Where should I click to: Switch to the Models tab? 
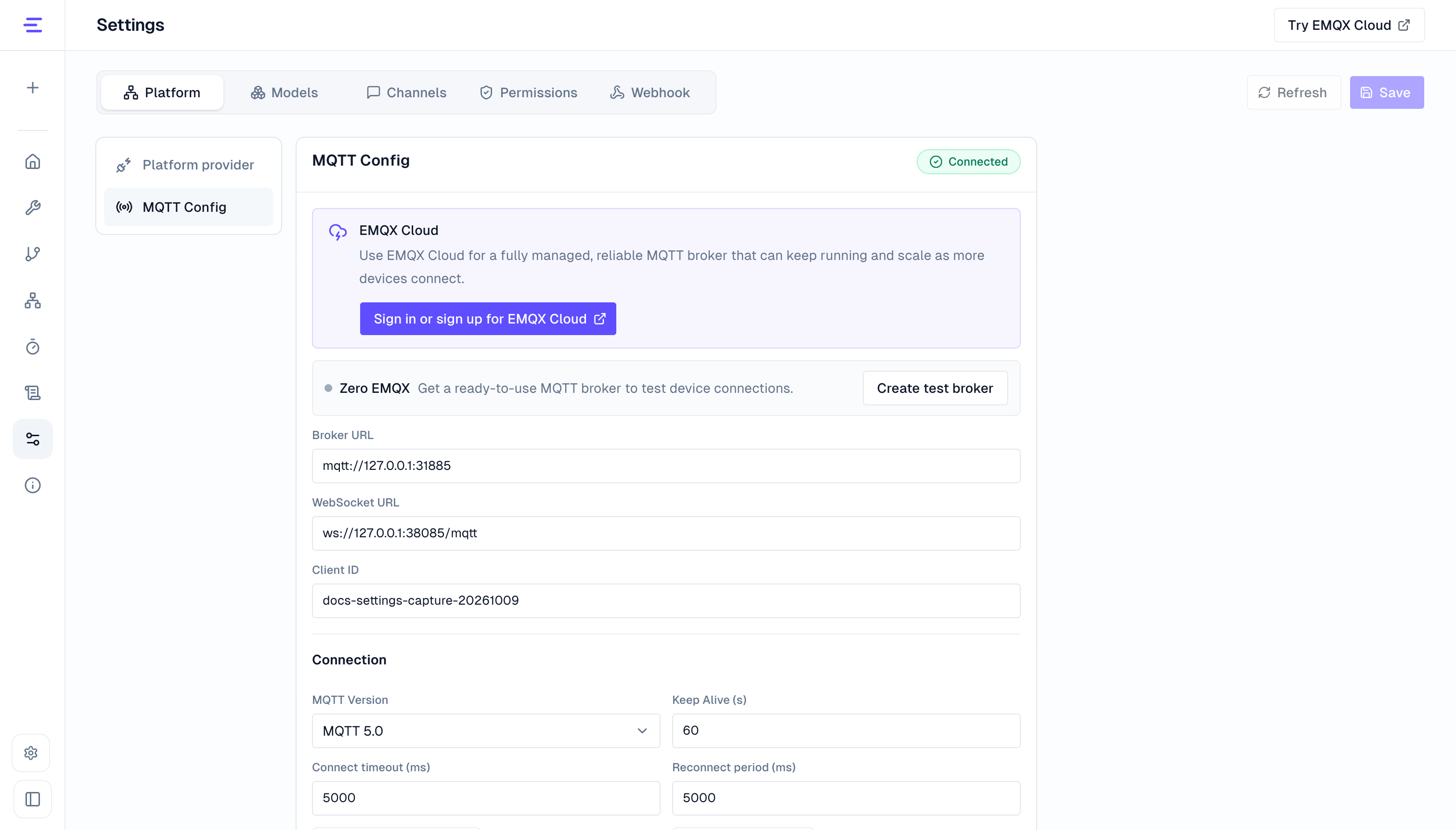click(284, 92)
